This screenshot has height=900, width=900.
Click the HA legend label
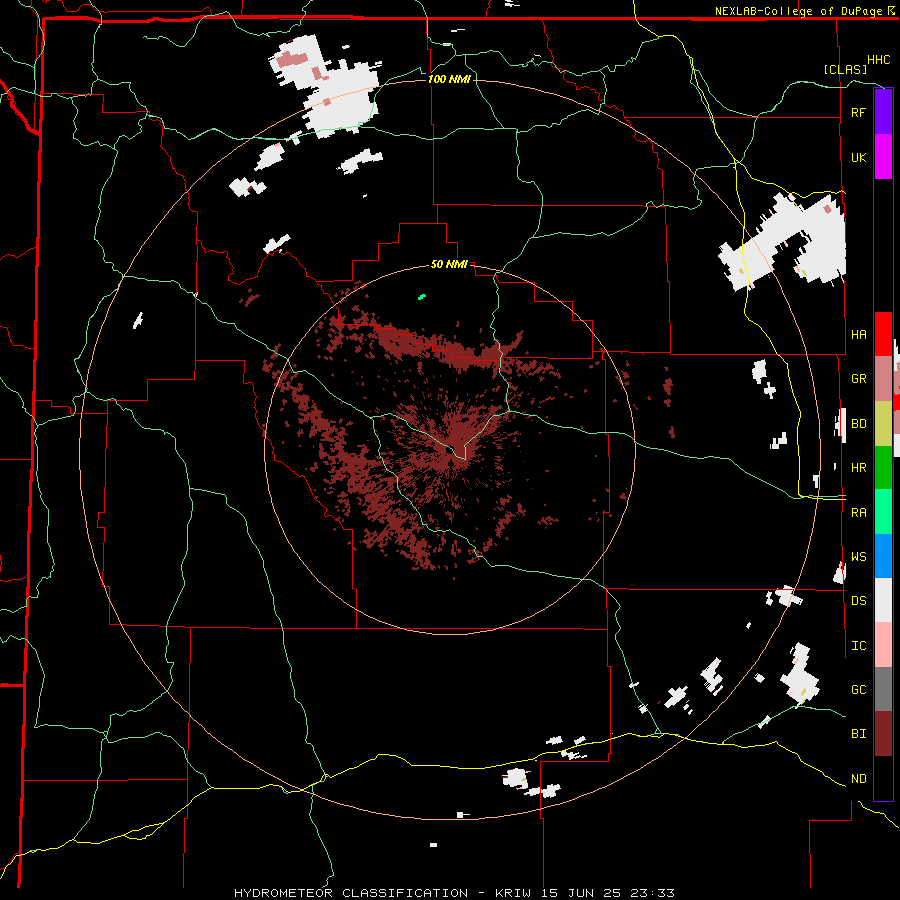(x=858, y=334)
